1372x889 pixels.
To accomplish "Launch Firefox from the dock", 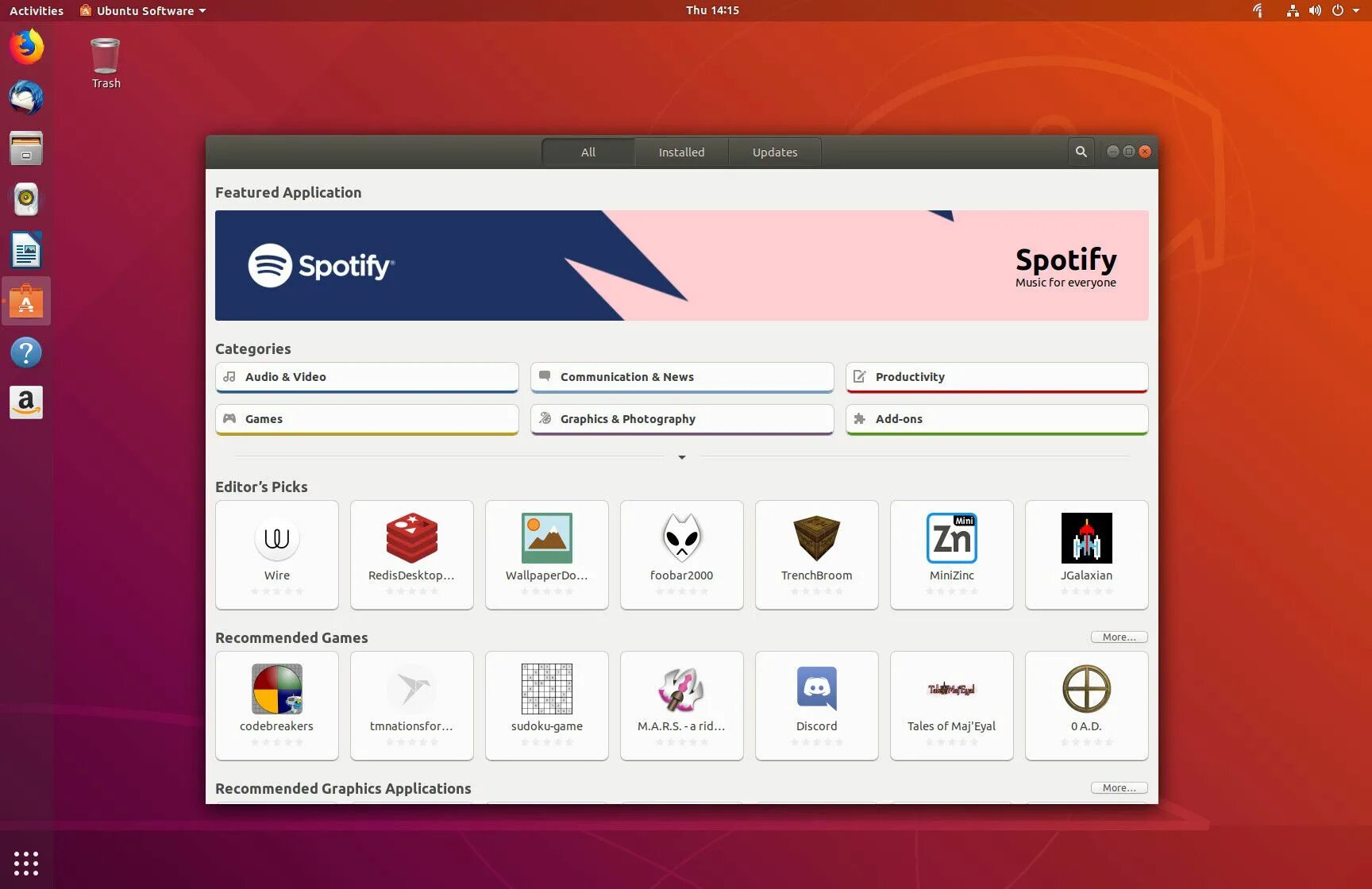I will coord(26,47).
